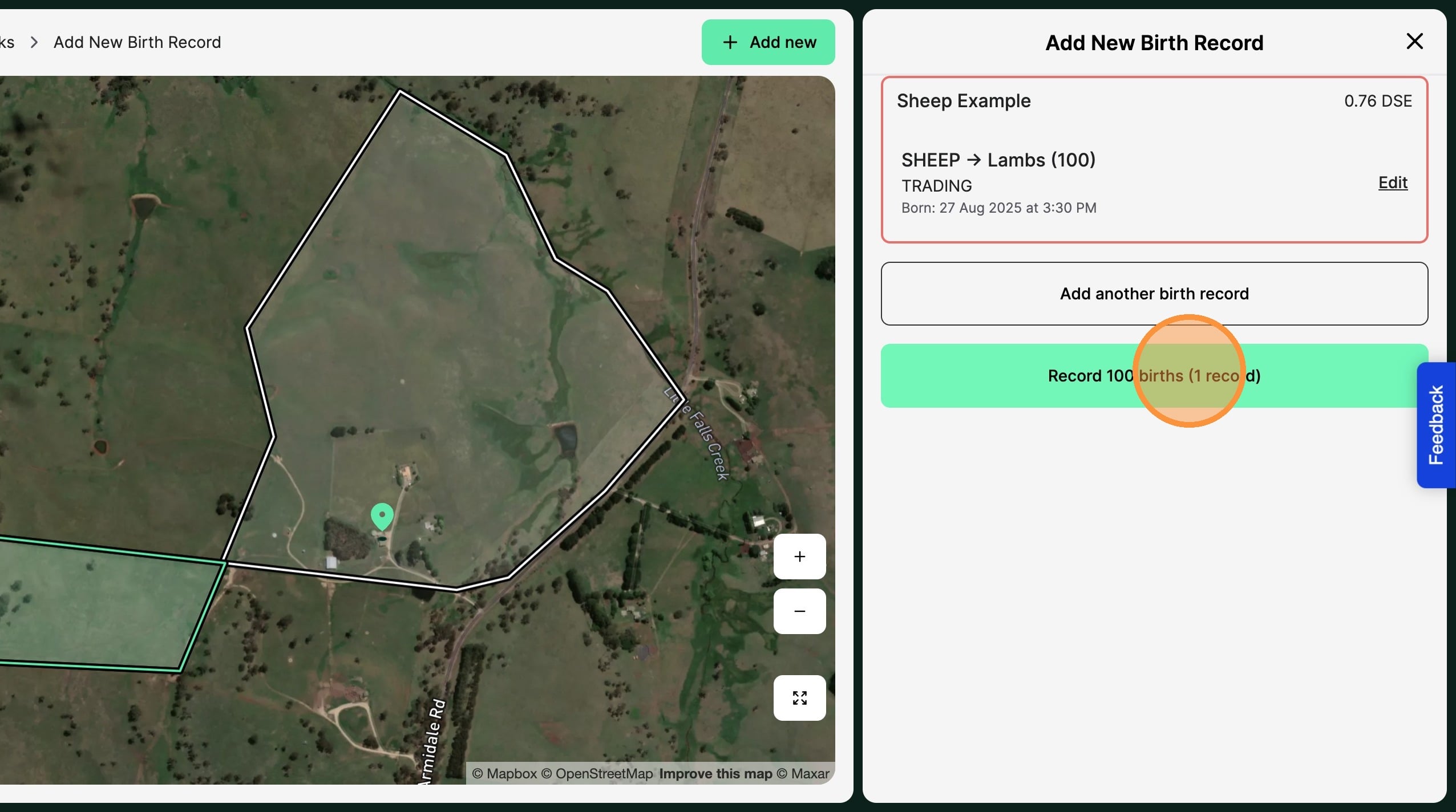Click Add New Birth Record breadcrumb

pyautogui.click(x=137, y=43)
